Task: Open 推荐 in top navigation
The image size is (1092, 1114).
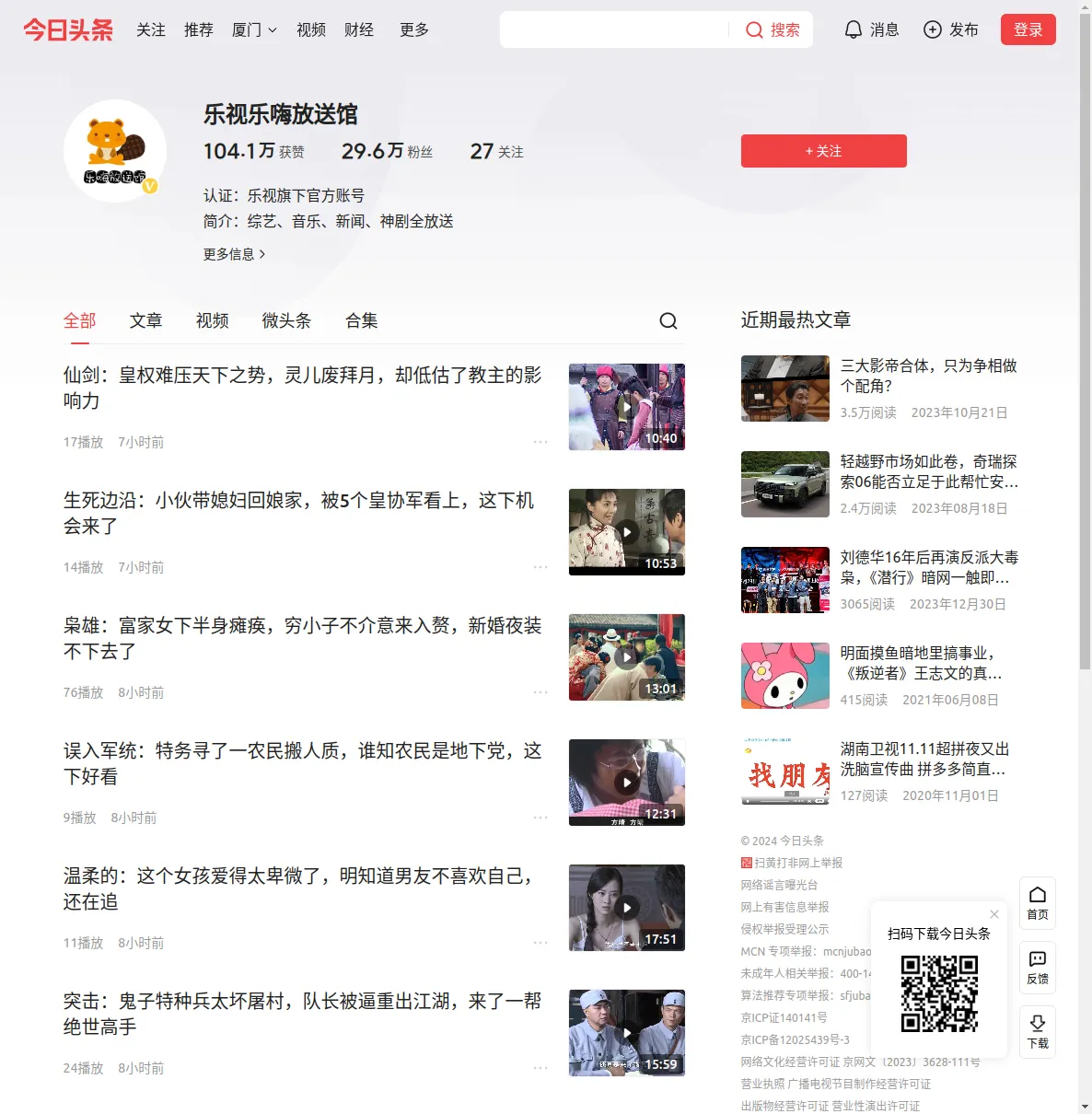Action: point(199,29)
